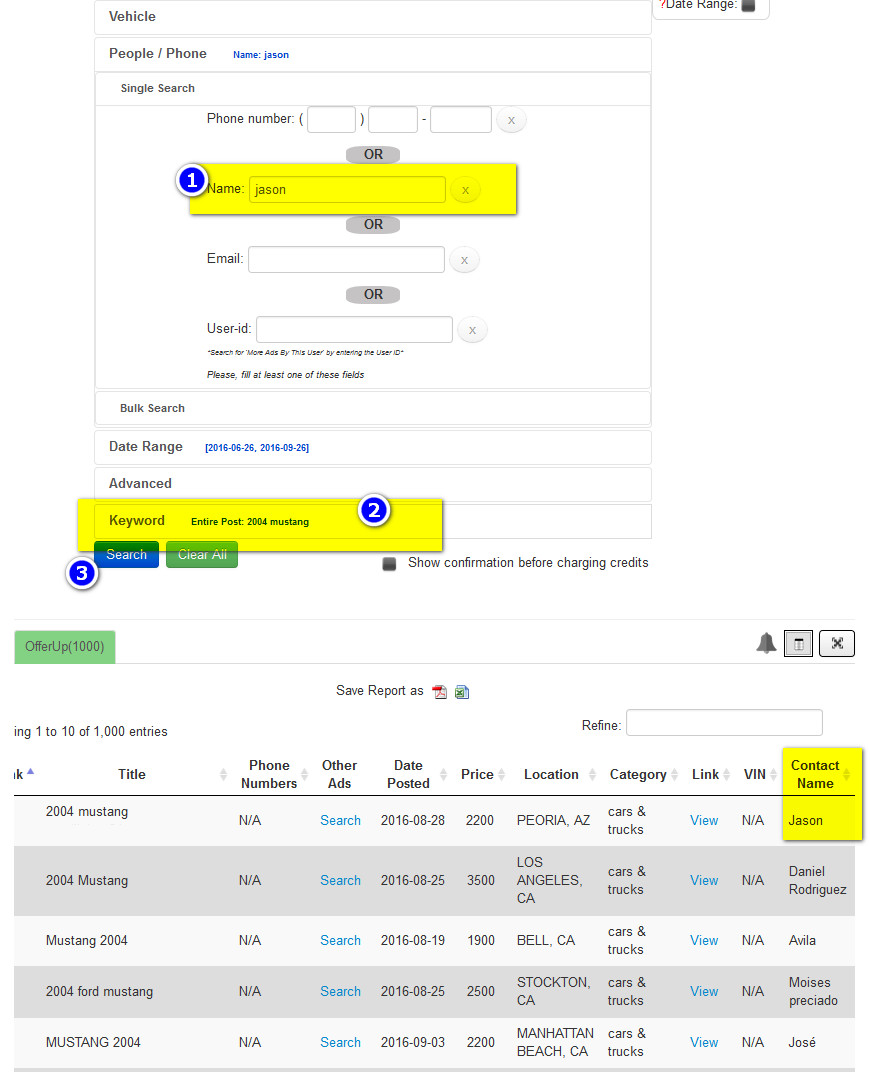View the LOS ANGELES 2004 Mustang listing
870x1072 pixels.
click(x=704, y=881)
